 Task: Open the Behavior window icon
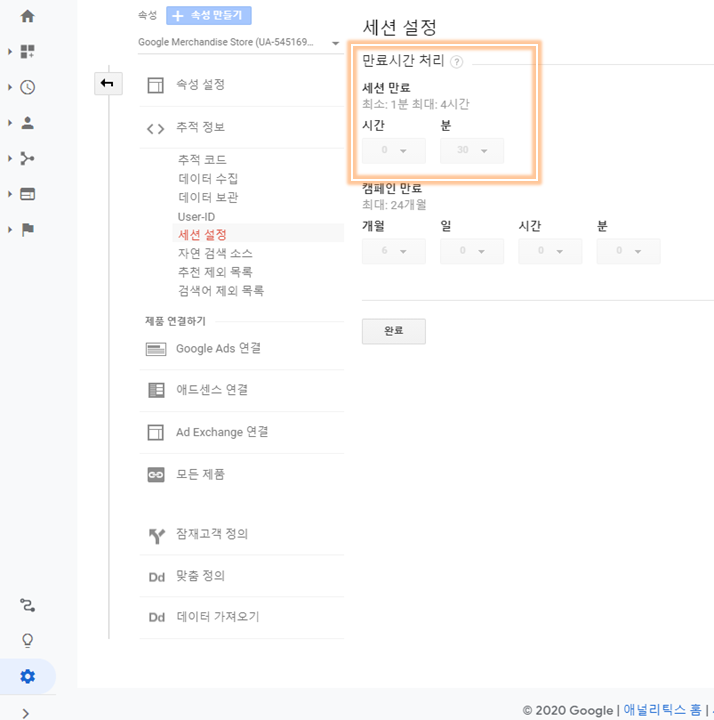coord(28,194)
